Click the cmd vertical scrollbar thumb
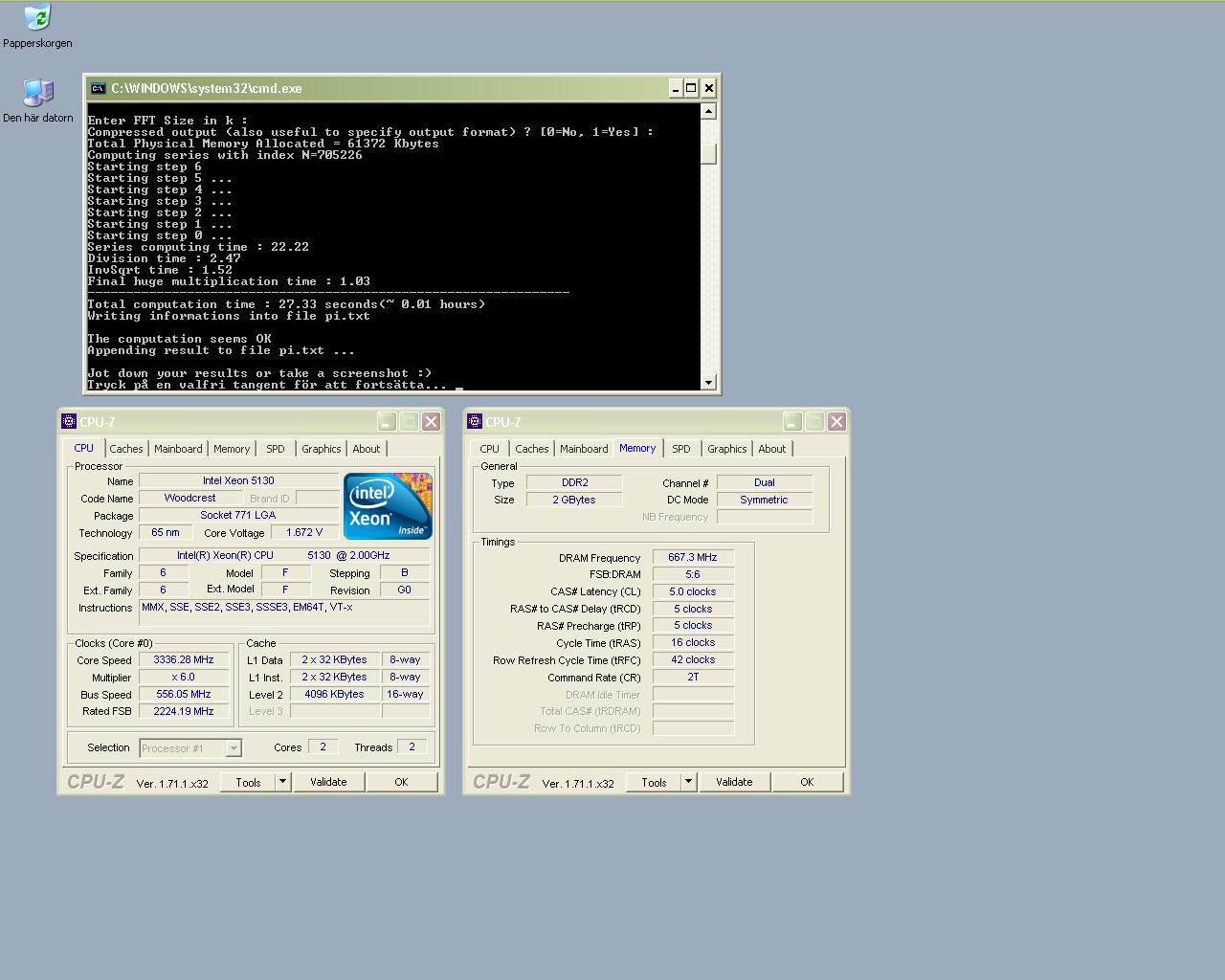This screenshot has height=980, width=1225. 708,153
